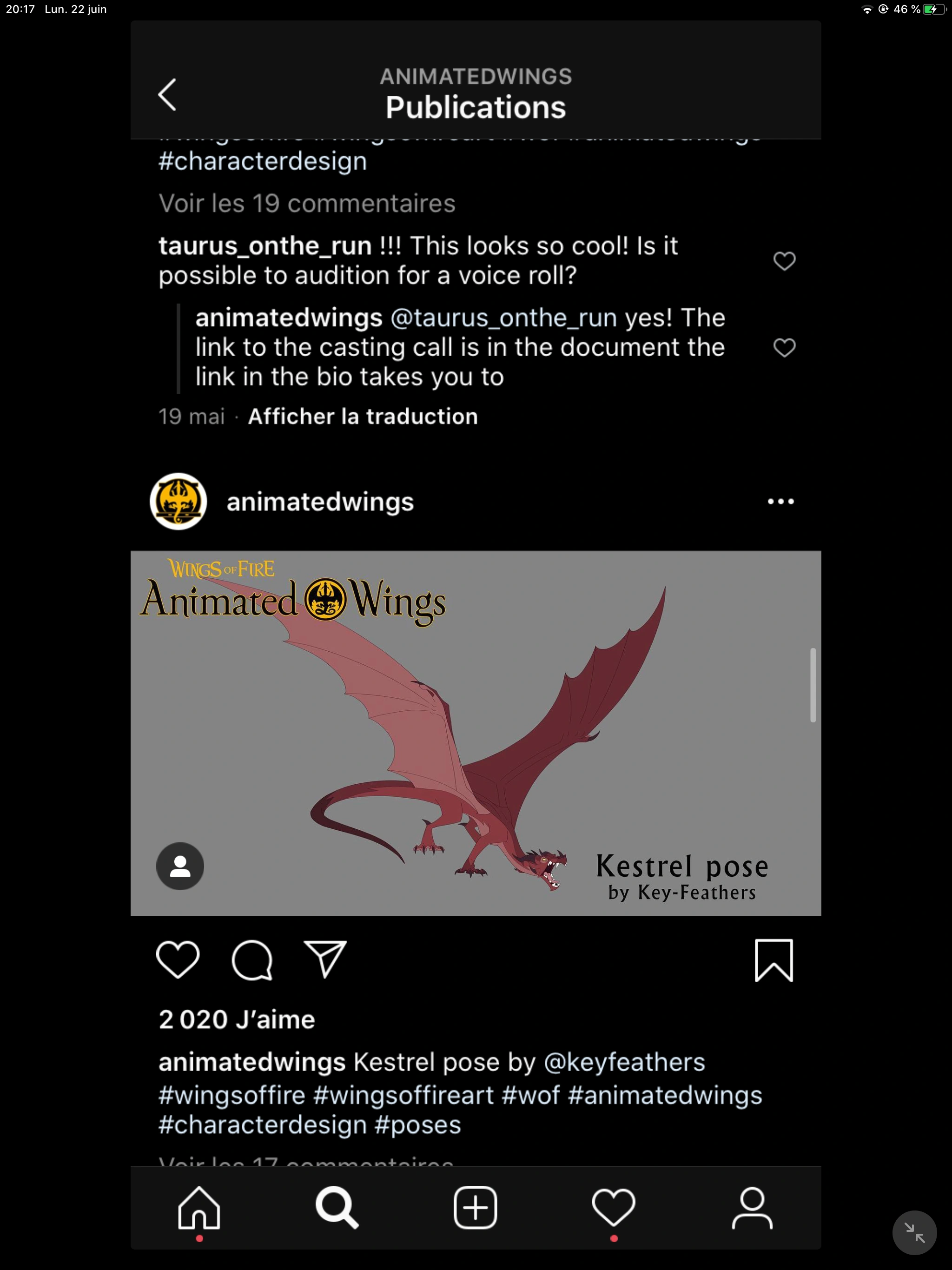Open the animatedwings profile picture avatar
Screen dimensions: 952x1270
(178, 501)
